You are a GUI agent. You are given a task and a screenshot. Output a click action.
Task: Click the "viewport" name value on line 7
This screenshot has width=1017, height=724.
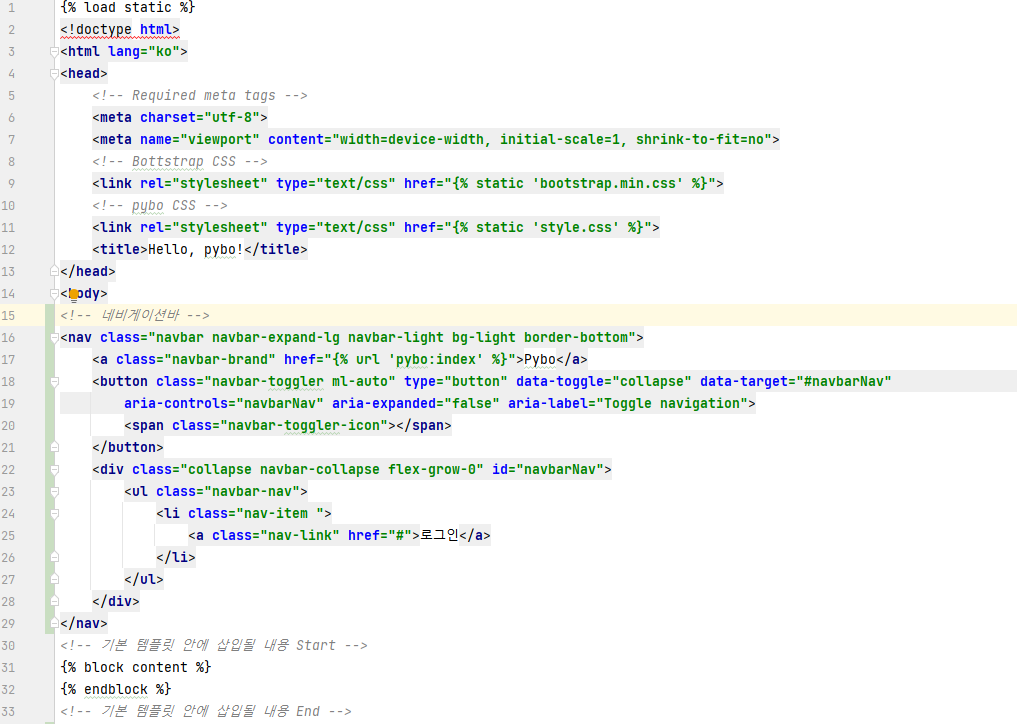pyautogui.click(x=220, y=139)
